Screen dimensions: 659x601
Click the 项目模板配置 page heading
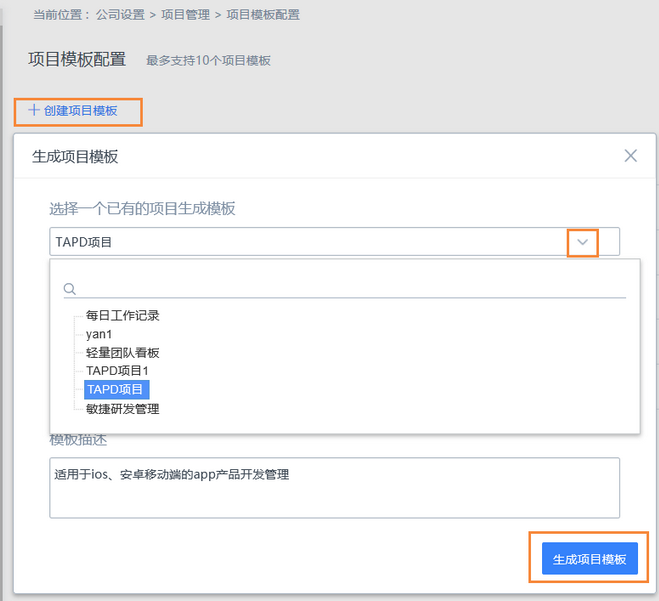tap(77, 59)
